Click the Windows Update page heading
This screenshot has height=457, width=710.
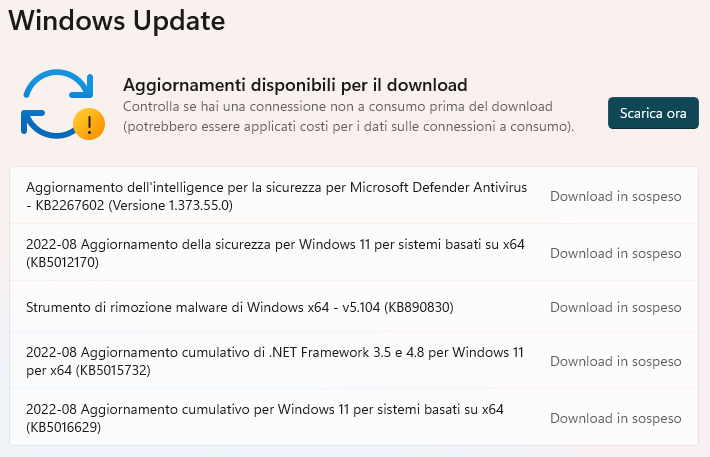point(116,20)
